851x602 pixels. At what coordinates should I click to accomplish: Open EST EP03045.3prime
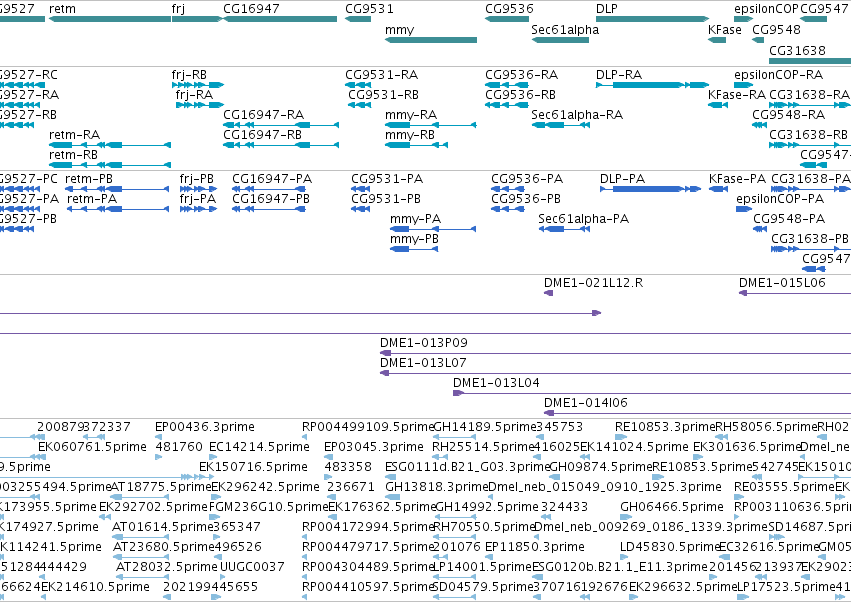tap(328, 457)
